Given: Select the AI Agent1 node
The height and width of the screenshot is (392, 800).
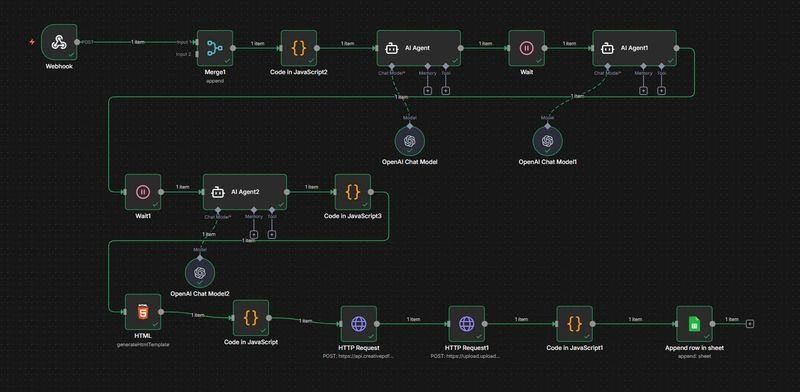Looking at the screenshot, I should tap(634, 48).
